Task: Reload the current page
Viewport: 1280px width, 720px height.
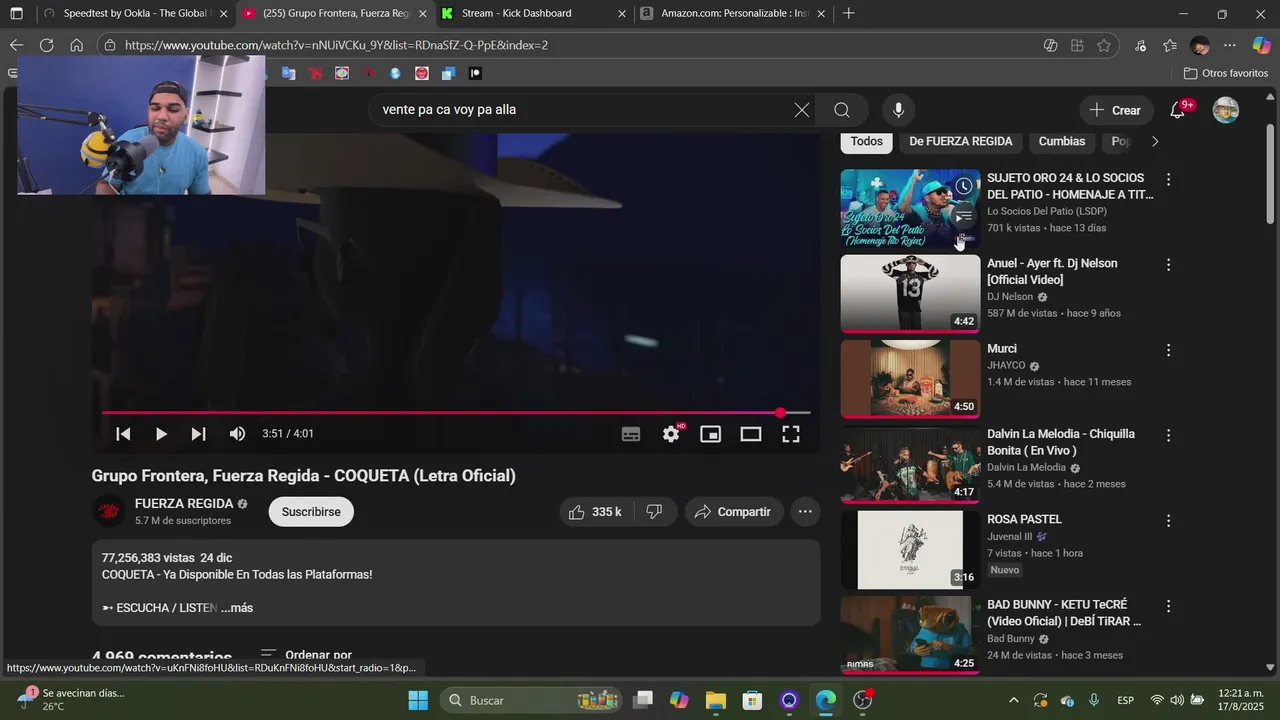Action: (46, 45)
